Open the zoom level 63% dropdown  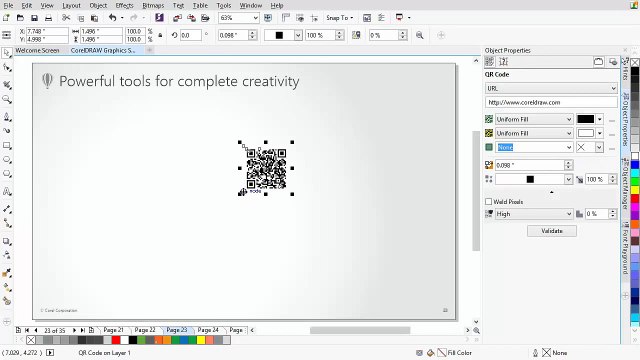[256, 18]
